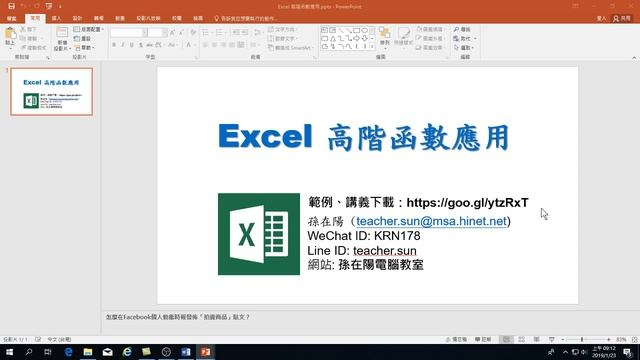Switch to the Animations ribbon tab
The height and width of the screenshot is (360, 640).
pos(120,18)
